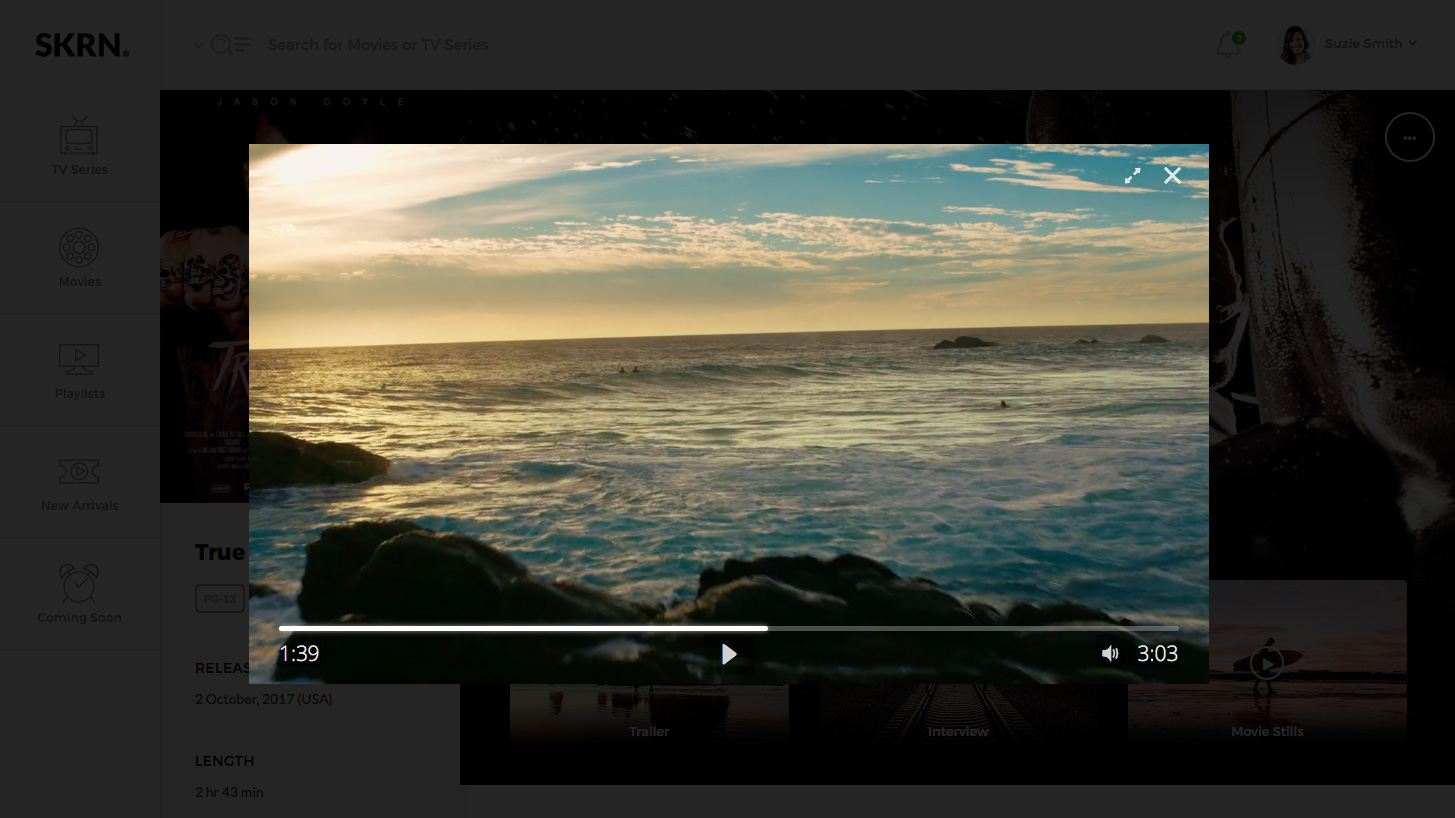Open the Coming Soon section
Viewport: 1455px width, 818px height.
click(x=79, y=594)
